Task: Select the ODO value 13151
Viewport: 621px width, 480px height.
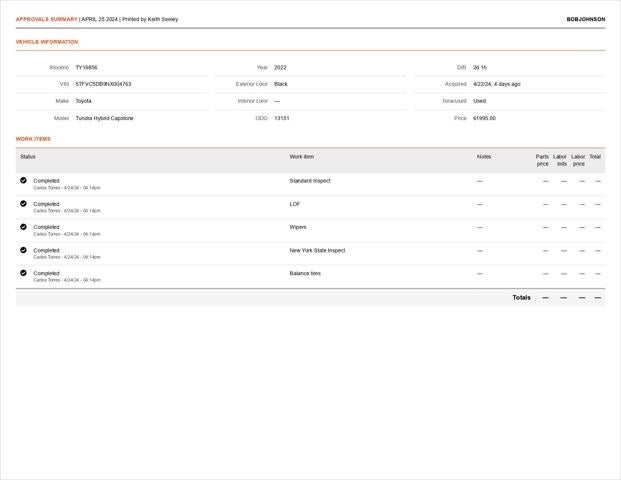Action: pyautogui.click(x=282, y=118)
